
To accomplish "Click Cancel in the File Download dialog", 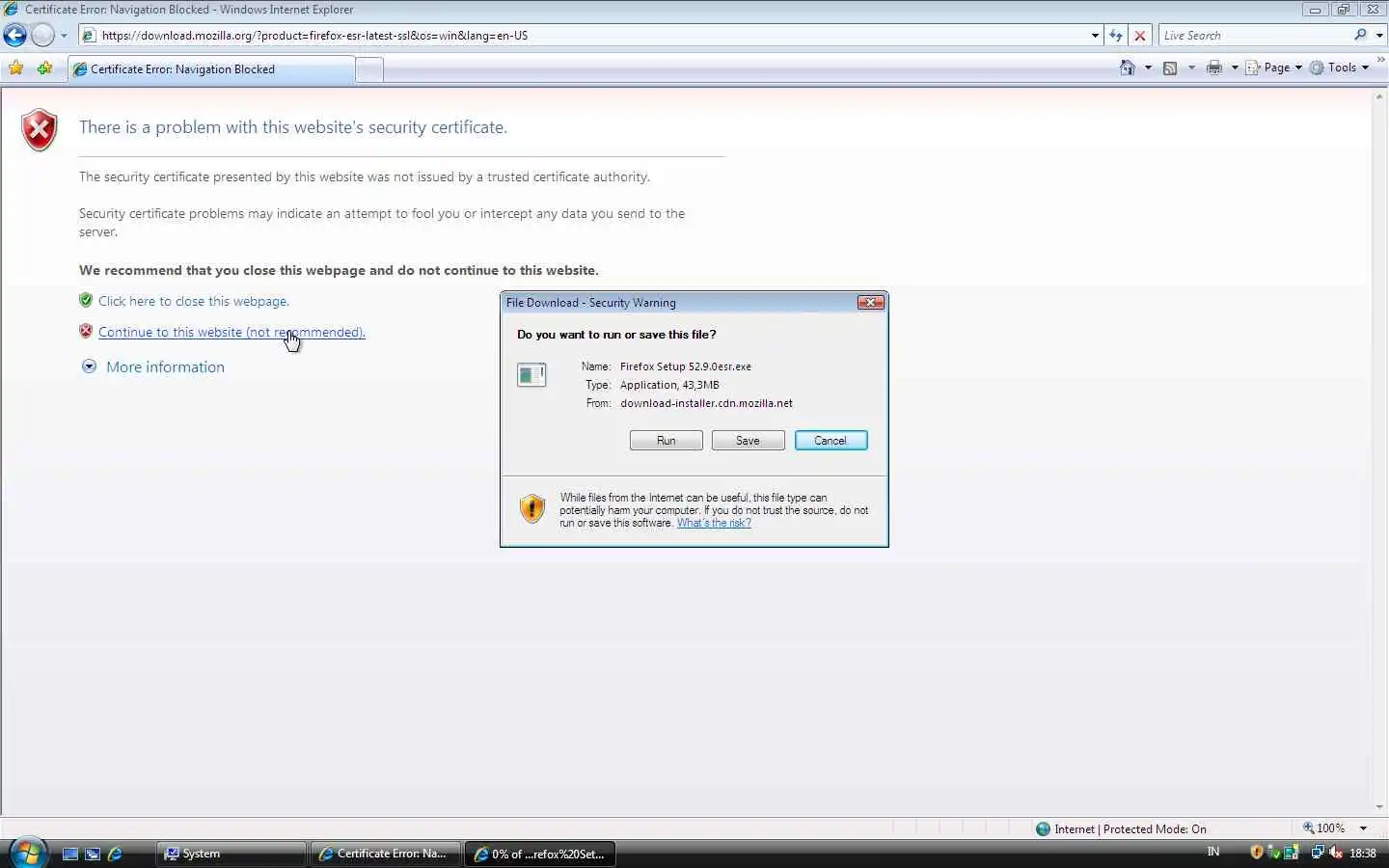I will point(831,441).
